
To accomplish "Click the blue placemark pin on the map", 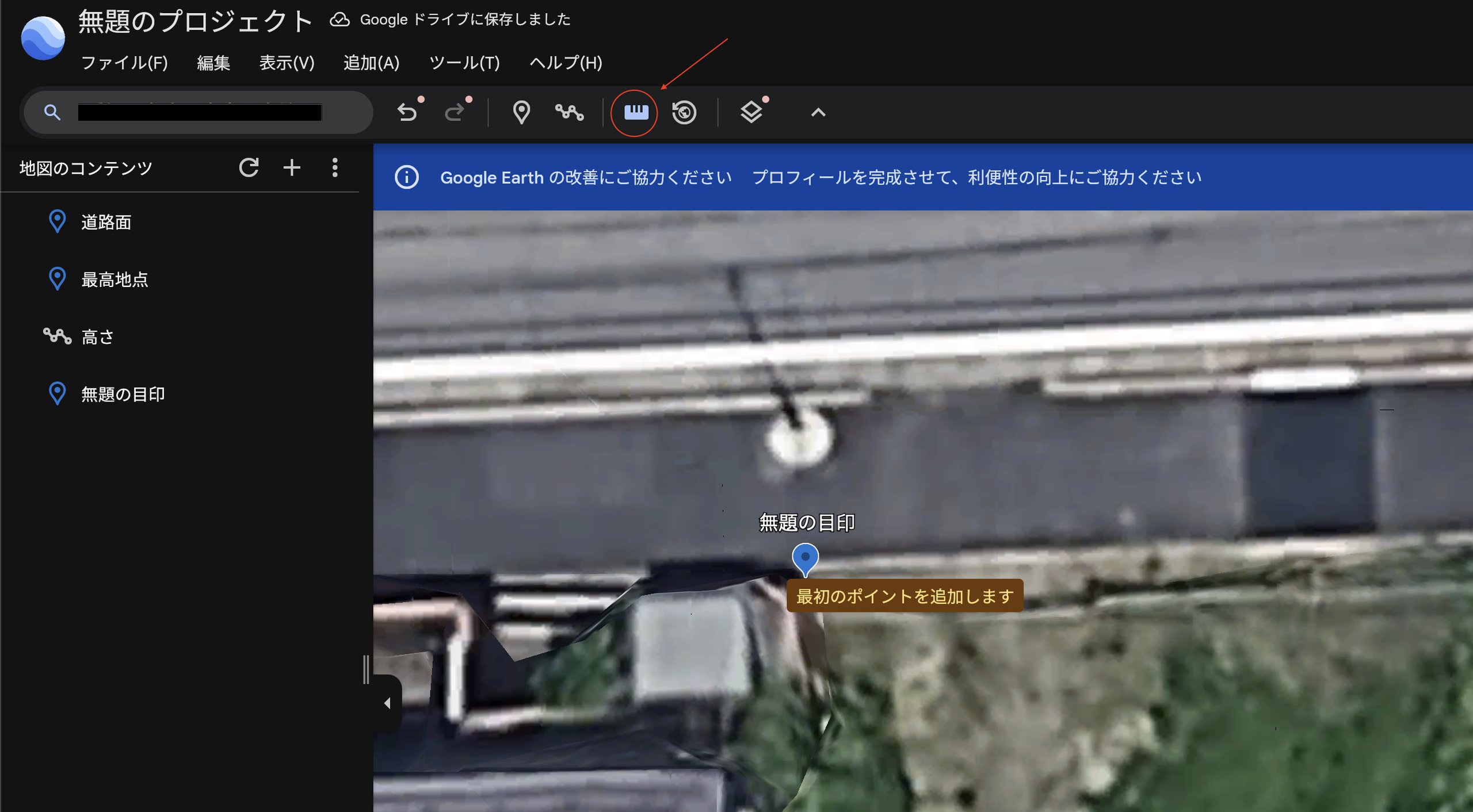I will 805,559.
